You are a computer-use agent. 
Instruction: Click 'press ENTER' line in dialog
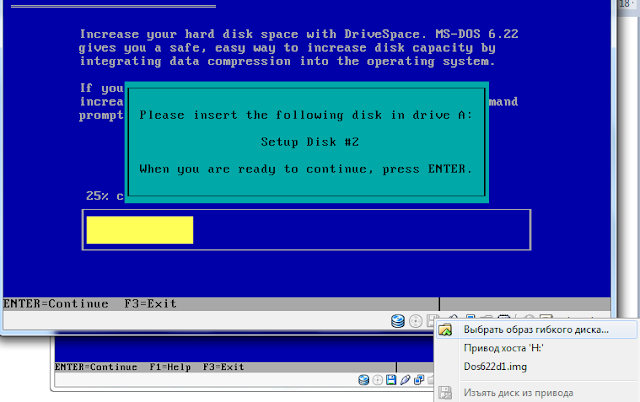tap(306, 169)
